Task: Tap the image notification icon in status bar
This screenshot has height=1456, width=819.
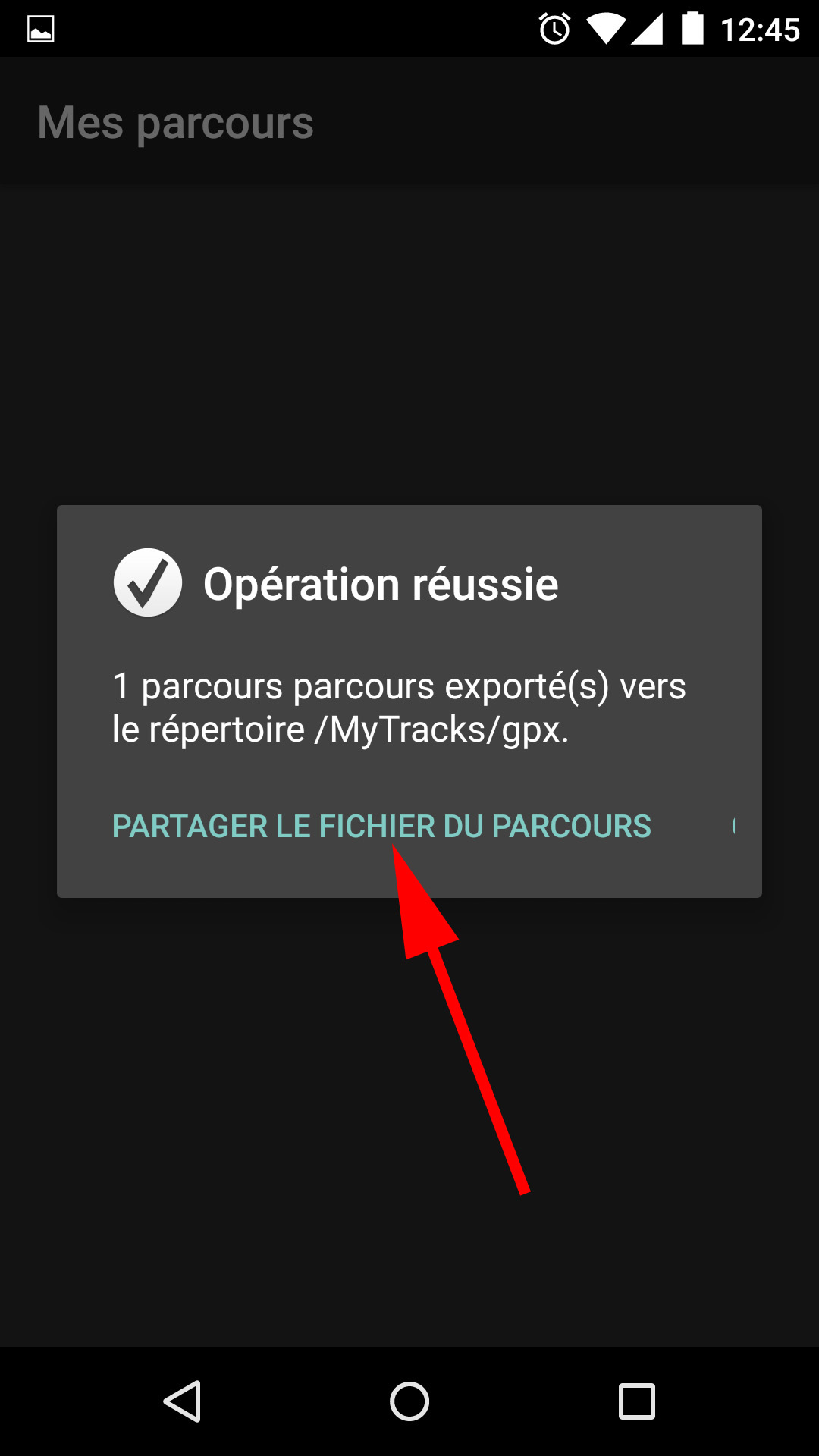Action: click(x=40, y=30)
